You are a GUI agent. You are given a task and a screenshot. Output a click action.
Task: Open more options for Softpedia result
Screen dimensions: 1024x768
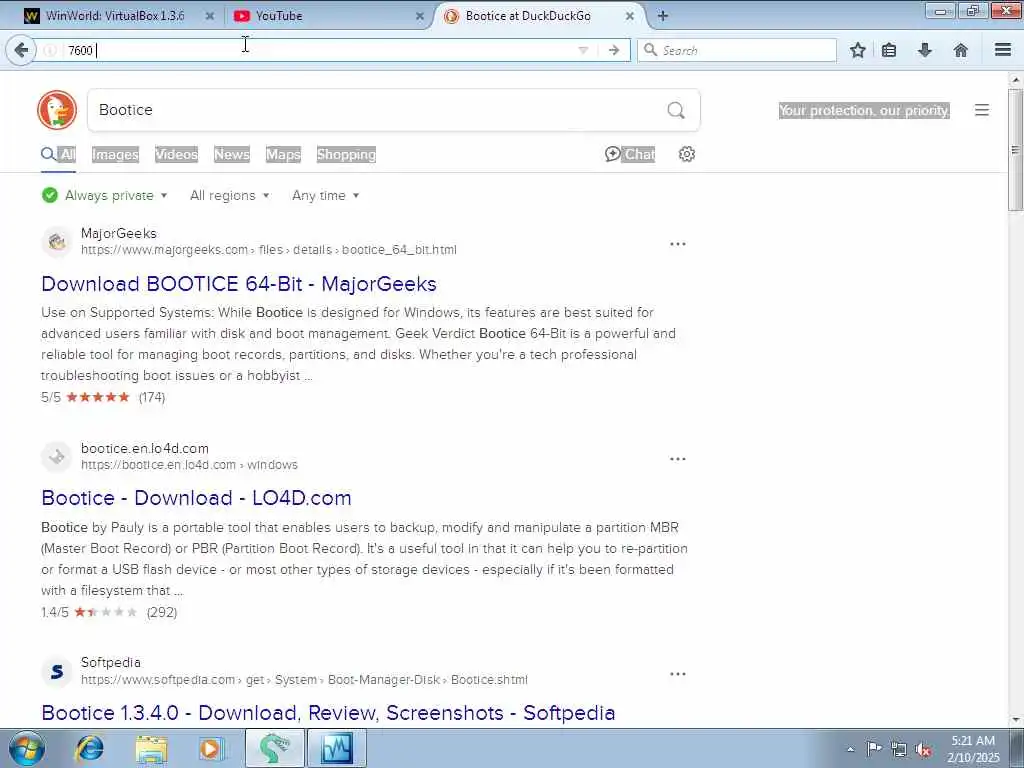(x=678, y=673)
